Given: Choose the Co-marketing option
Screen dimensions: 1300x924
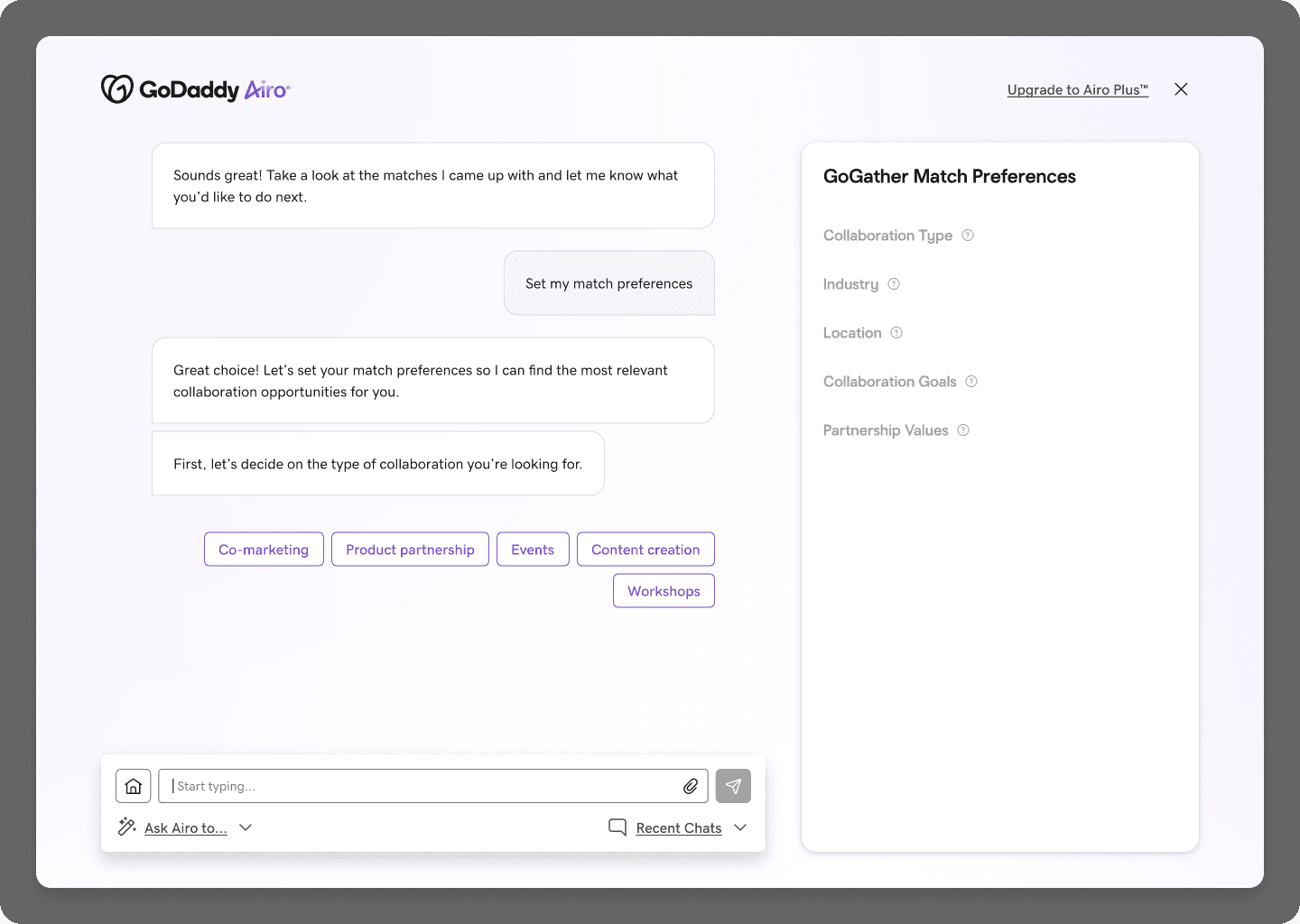Looking at the screenshot, I should pos(264,550).
